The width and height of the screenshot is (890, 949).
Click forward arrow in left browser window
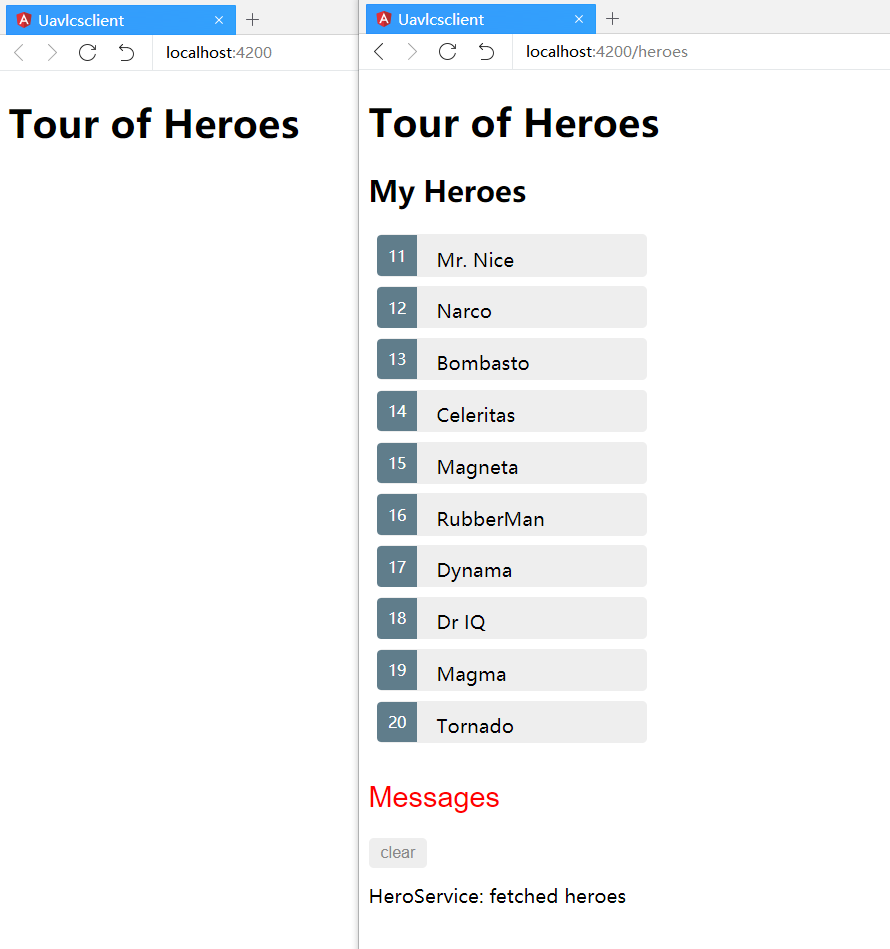(52, 53)
